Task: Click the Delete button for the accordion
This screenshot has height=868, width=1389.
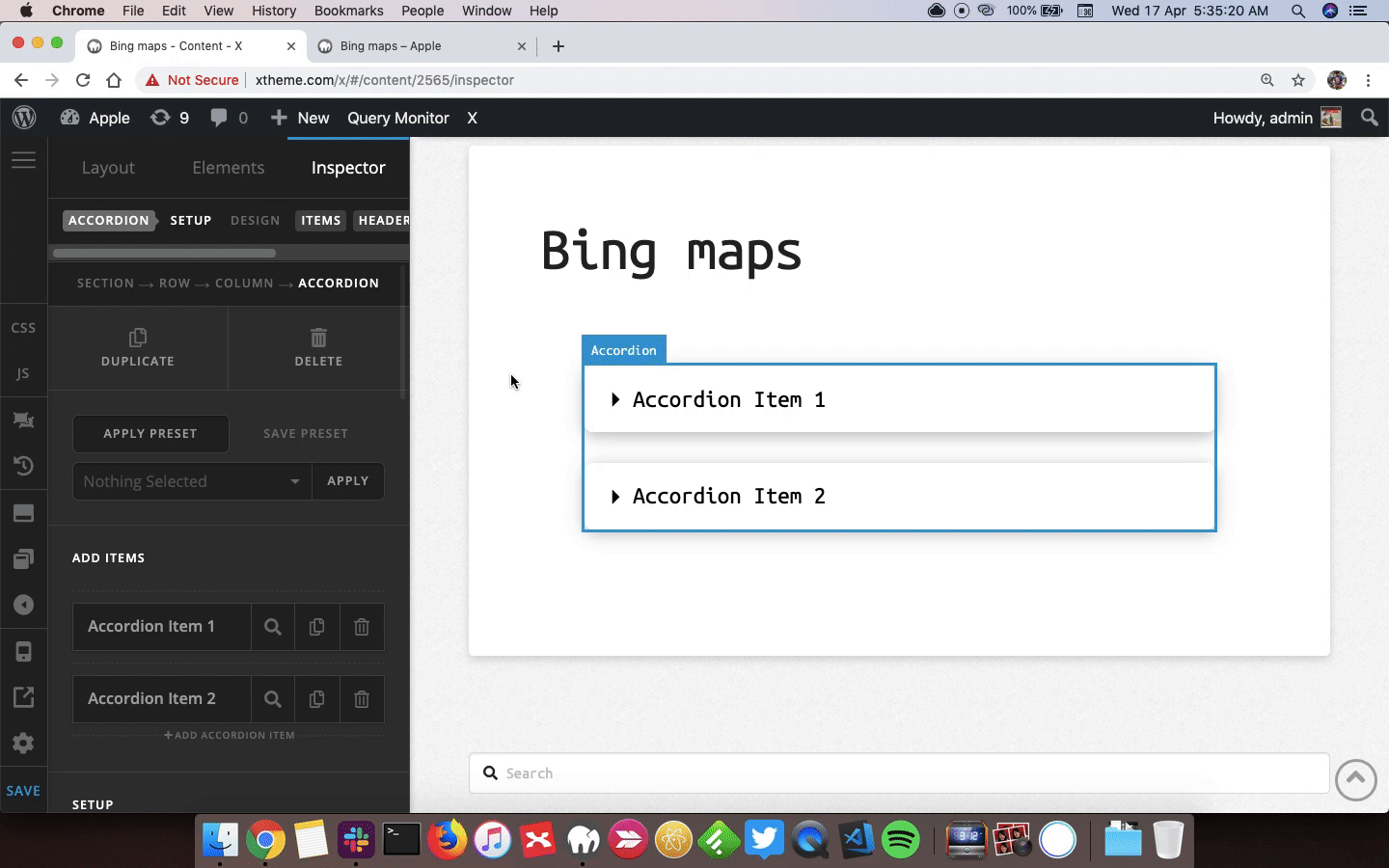Action: click(318, 348)
